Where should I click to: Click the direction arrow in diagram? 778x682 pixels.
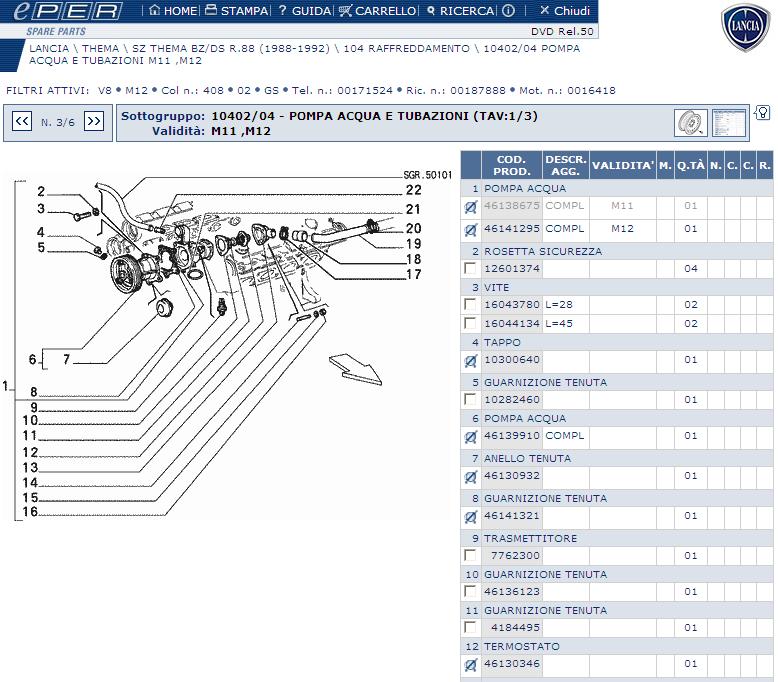tap(355, 370)
